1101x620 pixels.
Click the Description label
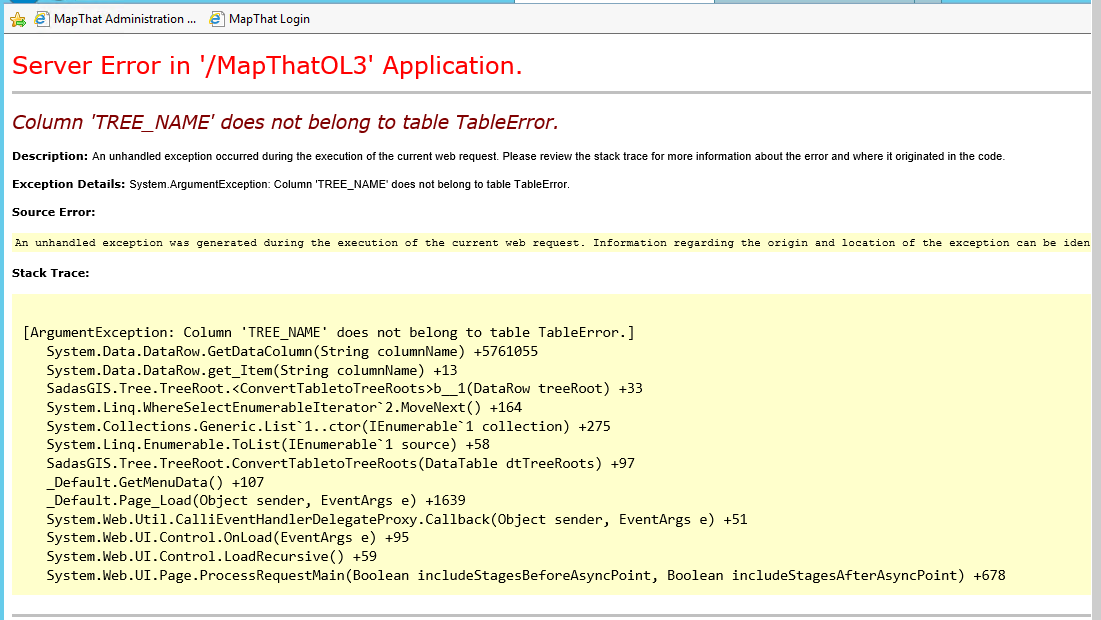point(50,156)
